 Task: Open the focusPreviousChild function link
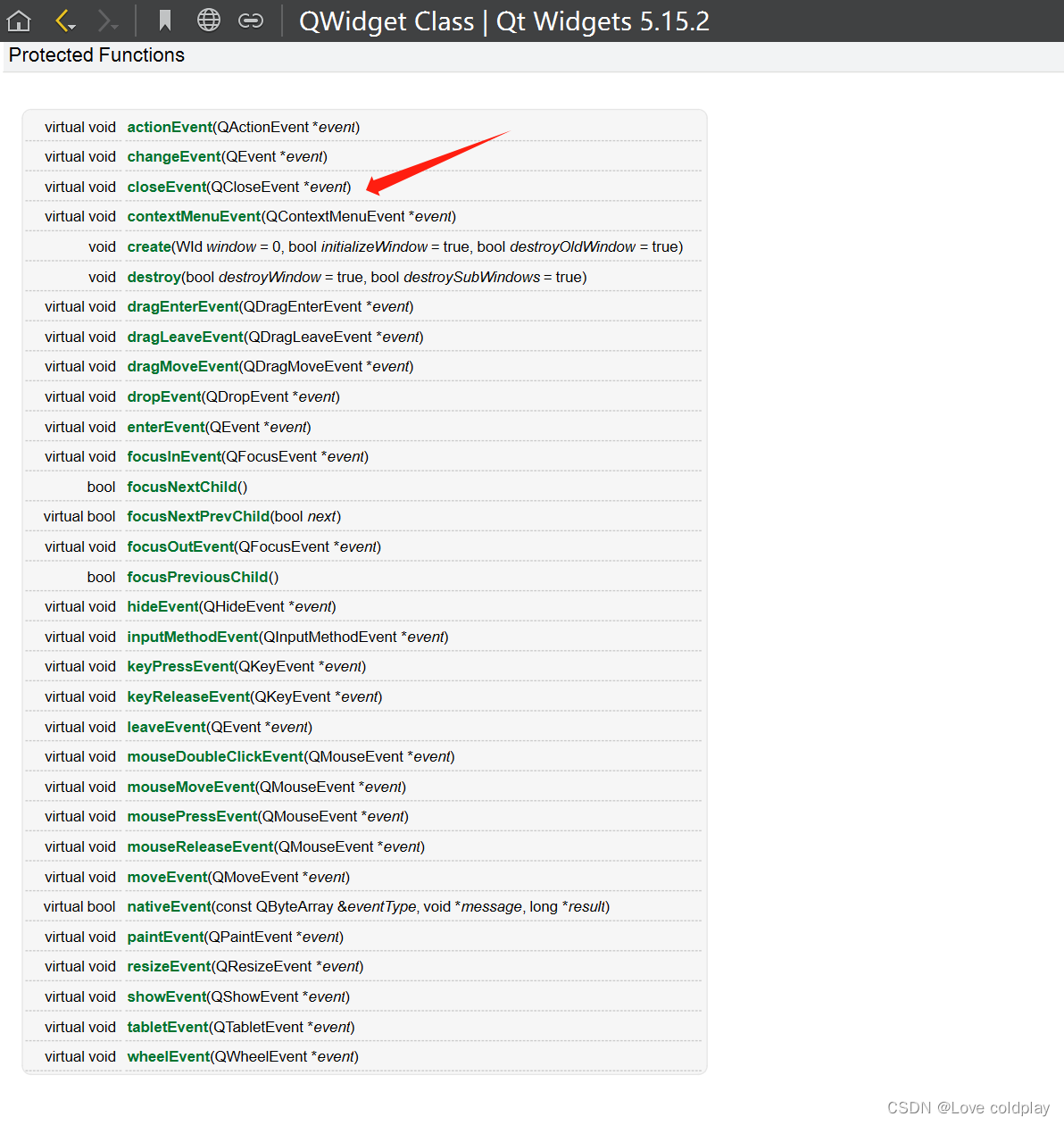(x=197, y=577)
